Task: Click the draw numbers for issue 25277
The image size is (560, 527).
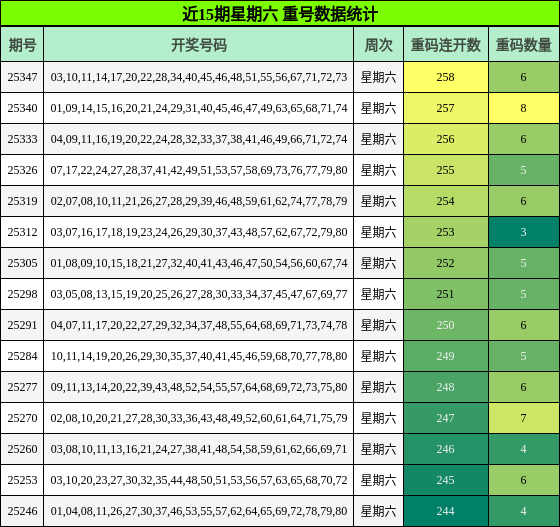Action: 199,387
